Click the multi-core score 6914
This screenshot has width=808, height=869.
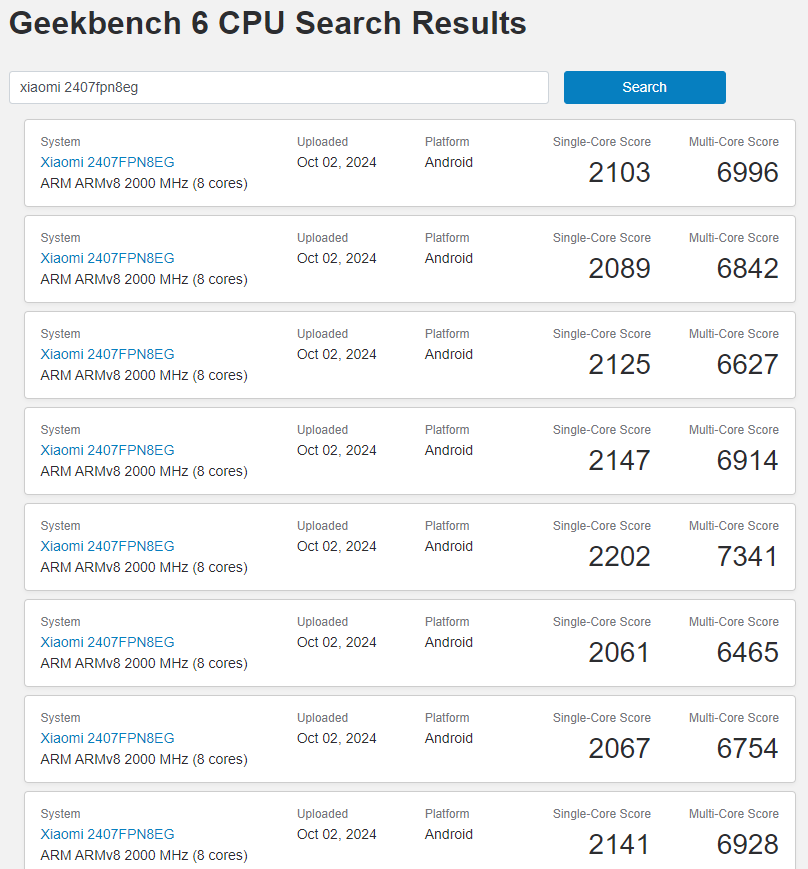point(747,460)
